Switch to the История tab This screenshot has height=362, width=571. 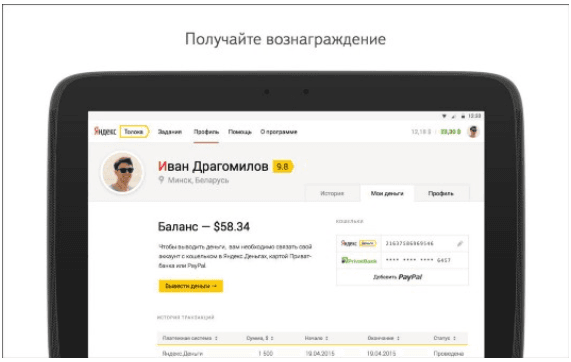332,193
